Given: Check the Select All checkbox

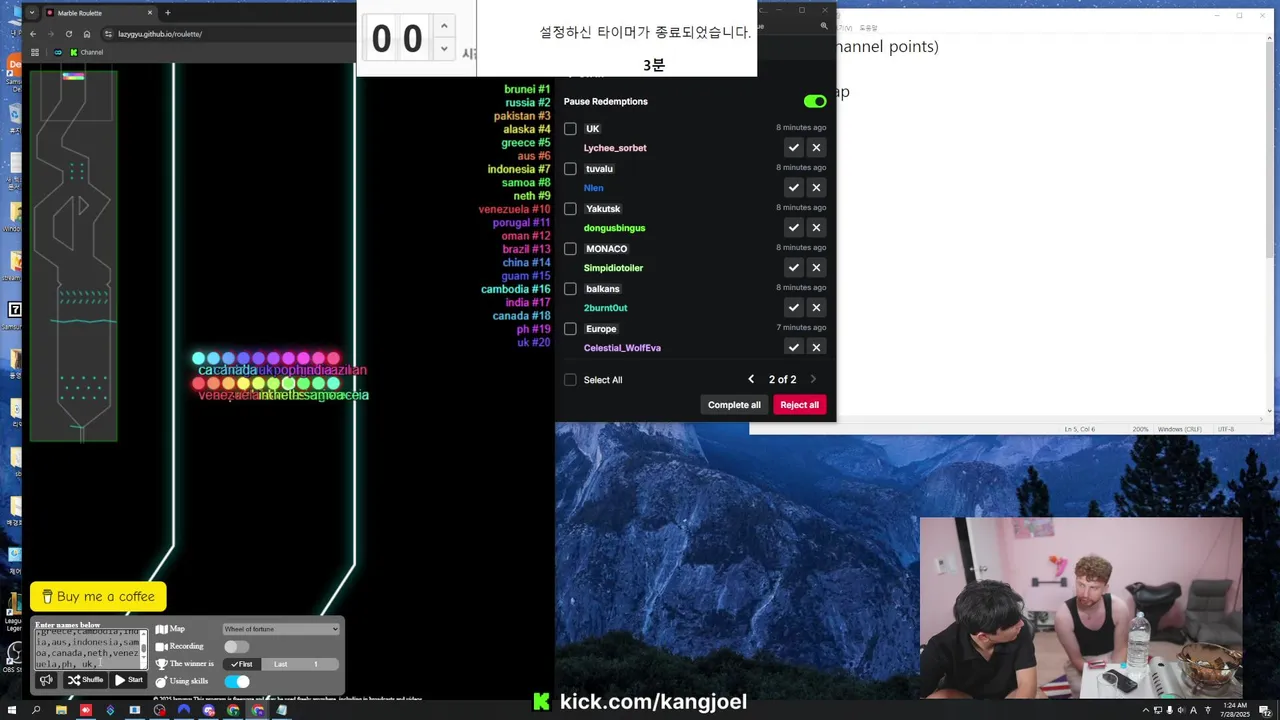Looking at the screenshot, I should pos(570,380).
